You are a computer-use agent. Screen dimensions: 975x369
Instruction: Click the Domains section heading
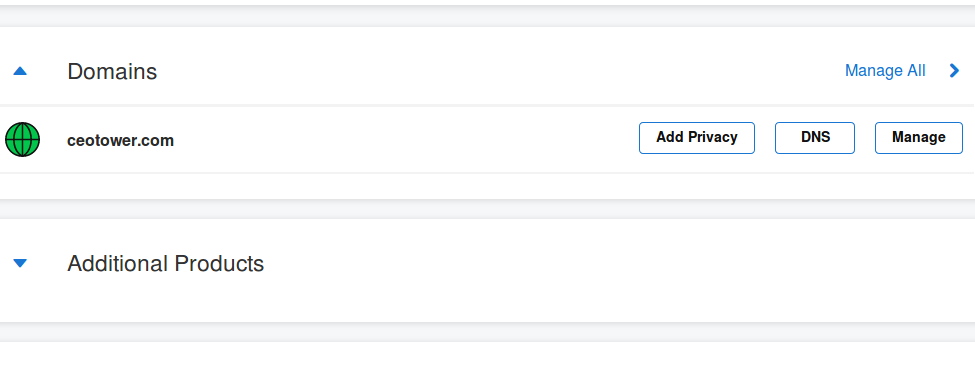pyautogui.click(x=112, y=72)
